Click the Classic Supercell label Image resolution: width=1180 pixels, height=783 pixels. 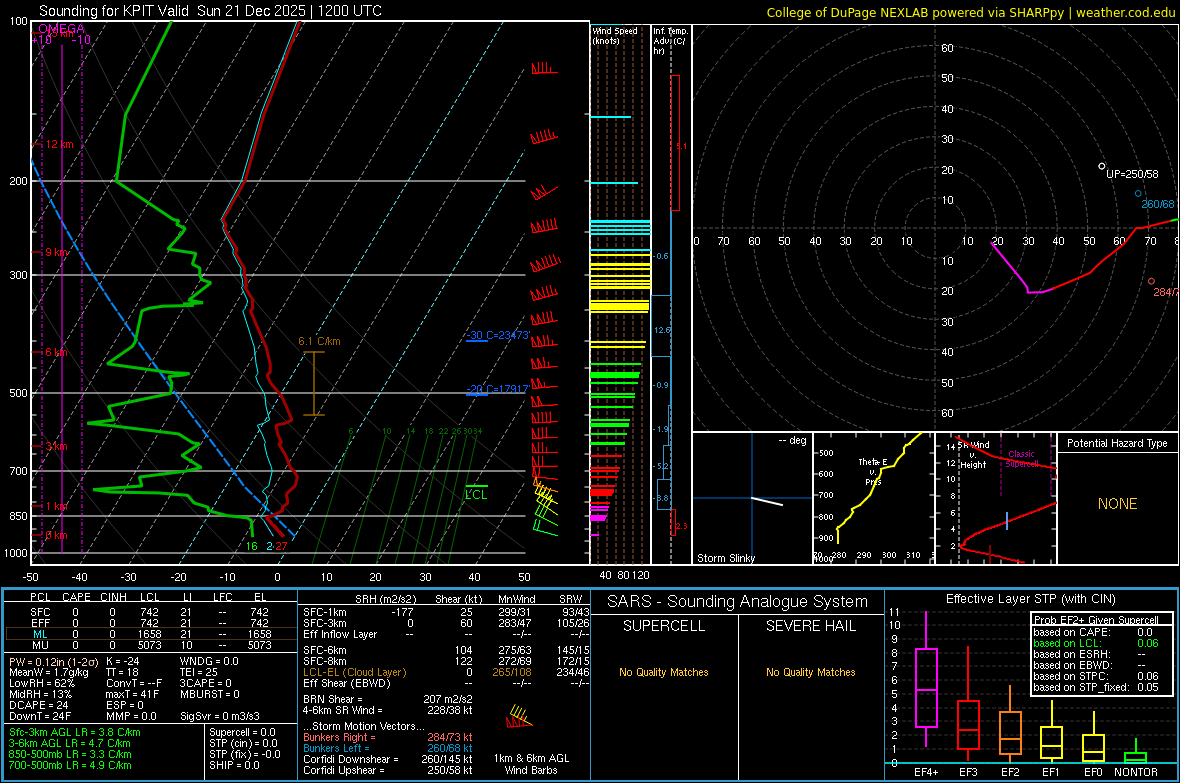coord(1021,459)
